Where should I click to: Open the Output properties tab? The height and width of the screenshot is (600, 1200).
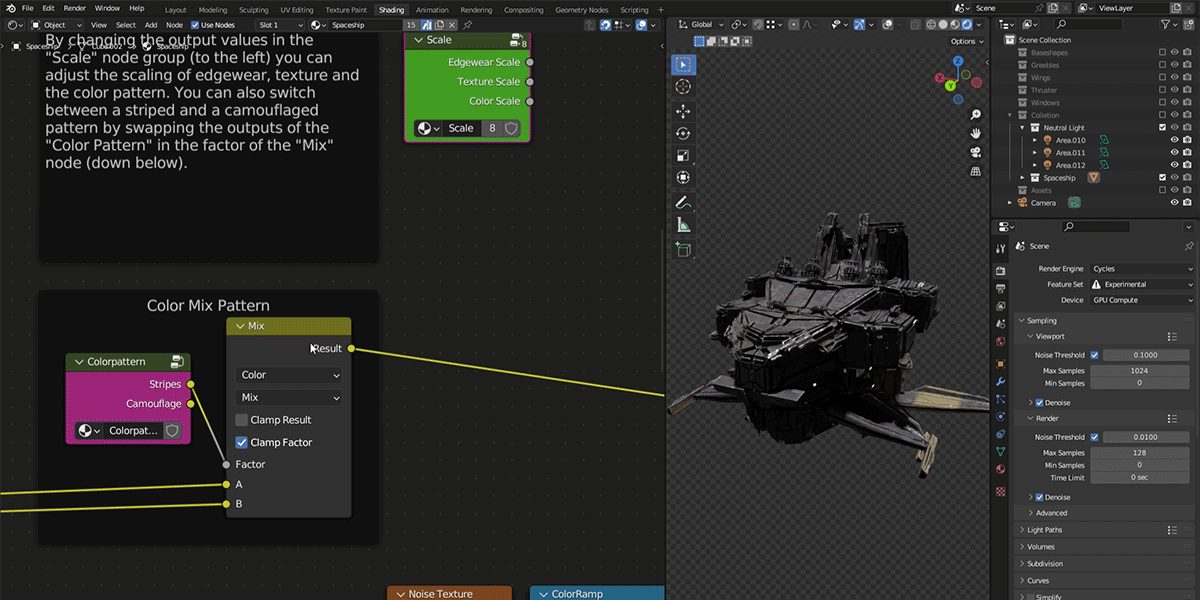point(1001,289)
